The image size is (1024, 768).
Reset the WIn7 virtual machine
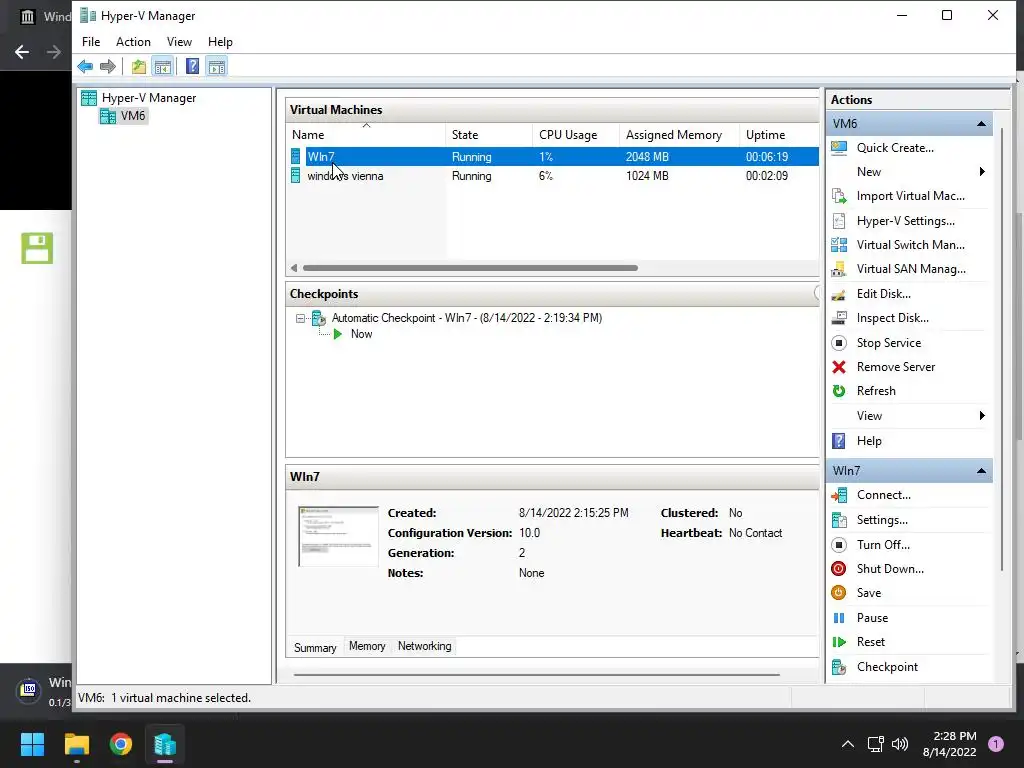tap(871, 642)
